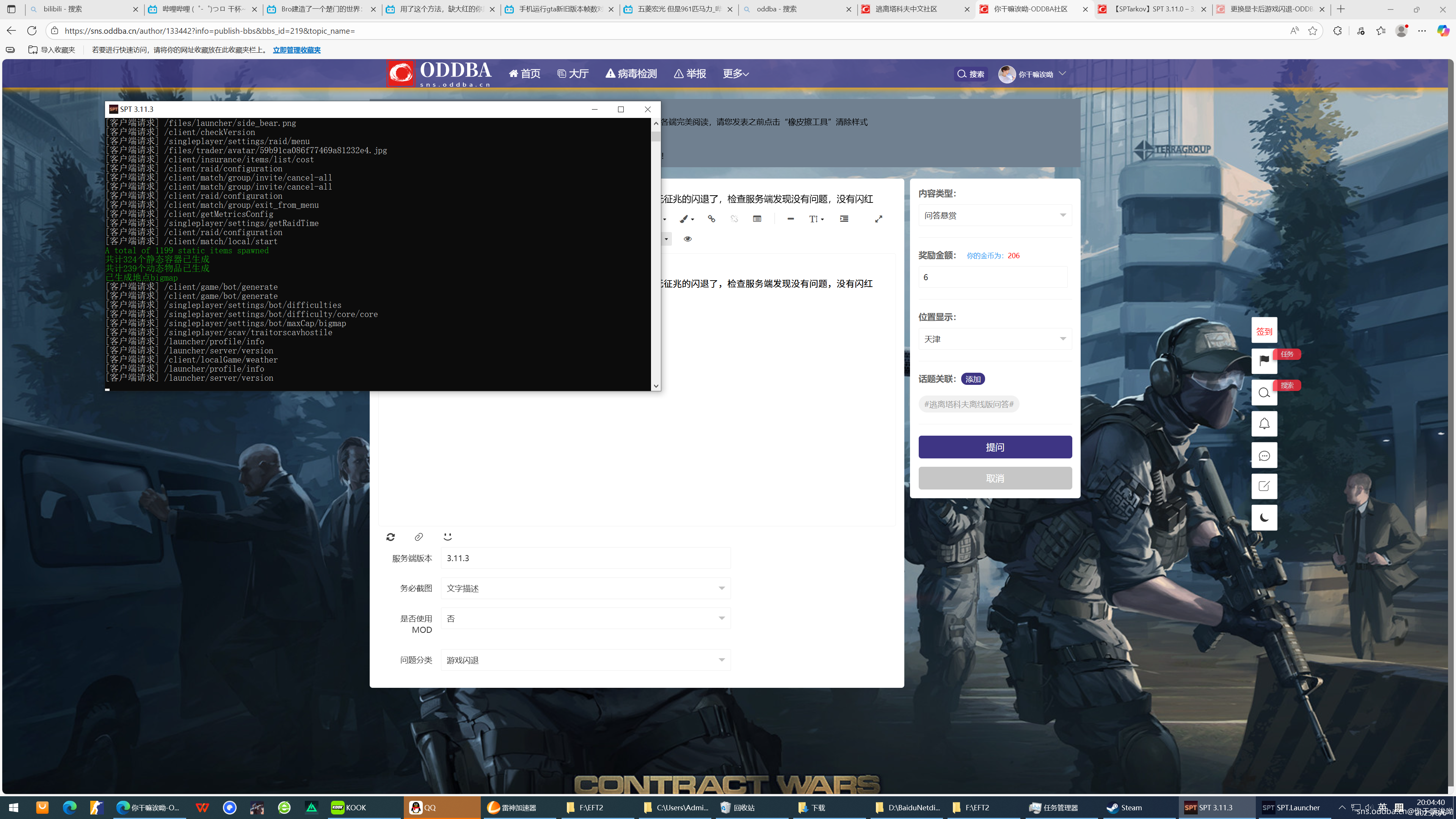Viewport: 1456px width, 819px height.
Task: Open the line height tool in editor
Action: (816, 219)
